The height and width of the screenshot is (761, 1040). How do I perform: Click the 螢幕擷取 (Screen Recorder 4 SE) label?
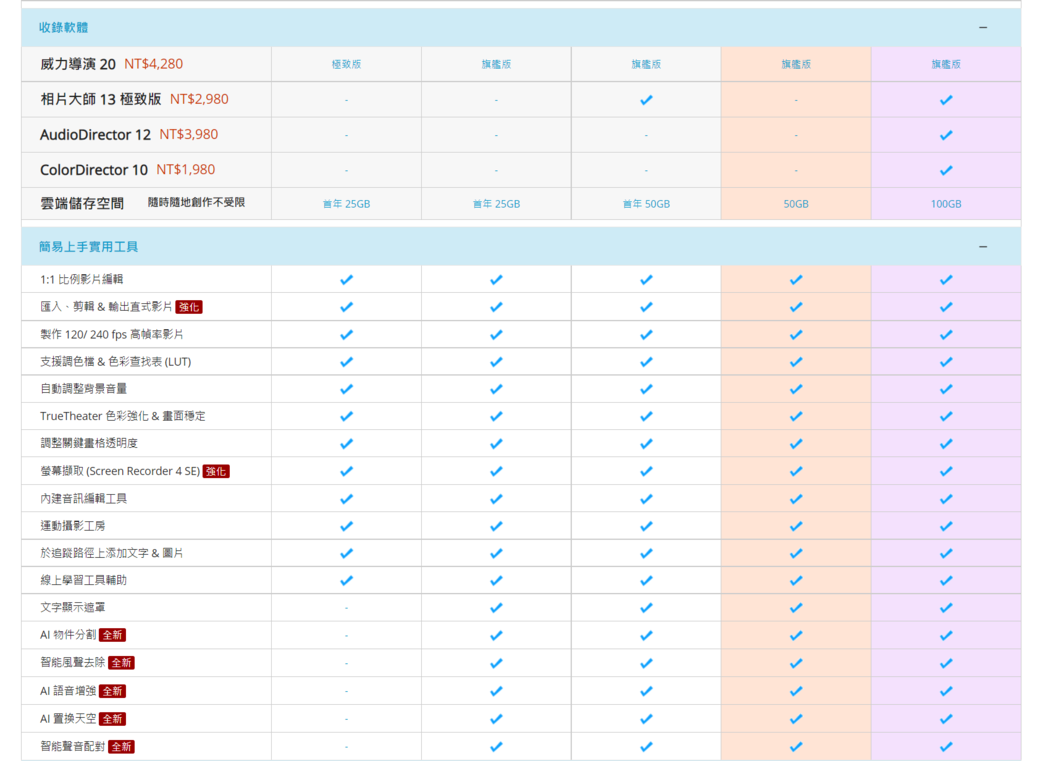click(120, 471)
